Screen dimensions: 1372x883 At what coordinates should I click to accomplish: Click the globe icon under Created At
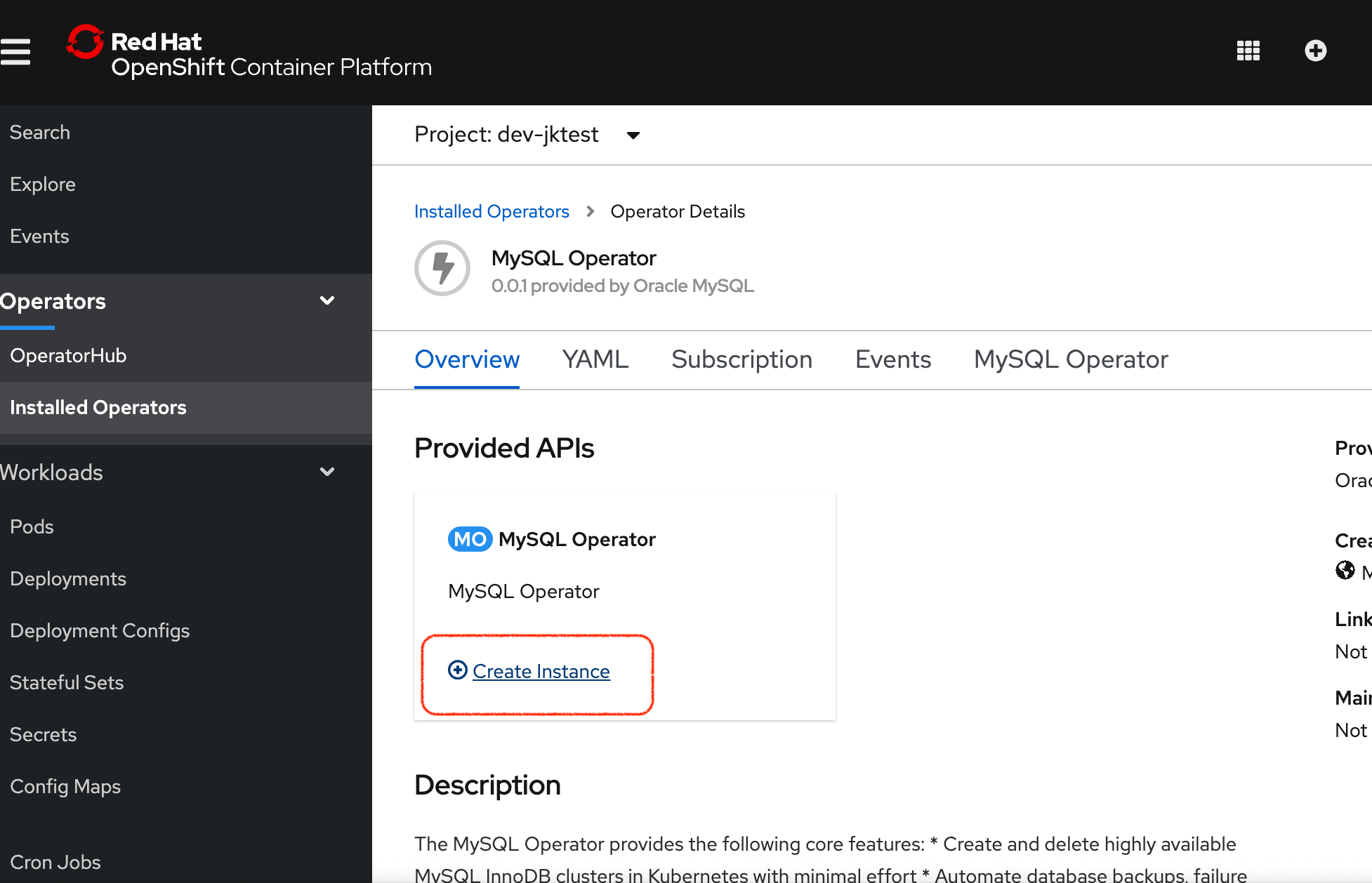(1345, 570)
